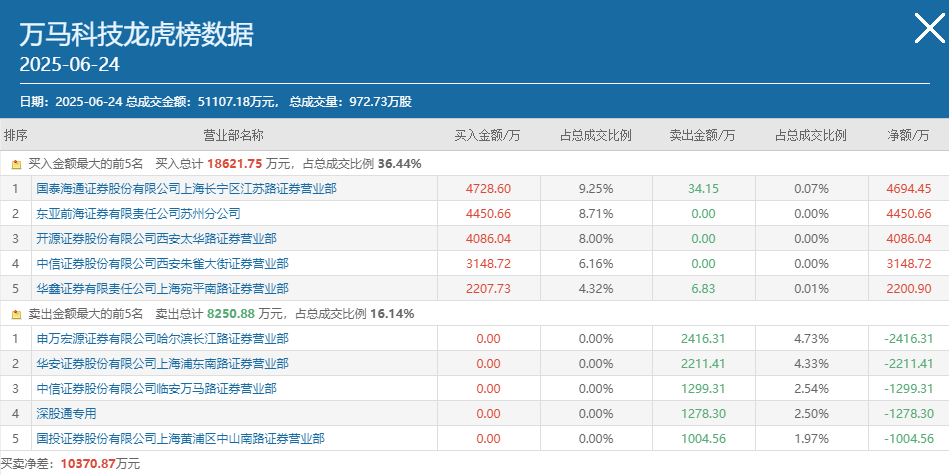Viewport: 949px width, 475px height.
Task: Click the icon beside 买入金额最大的前5名
Action: 16,164
